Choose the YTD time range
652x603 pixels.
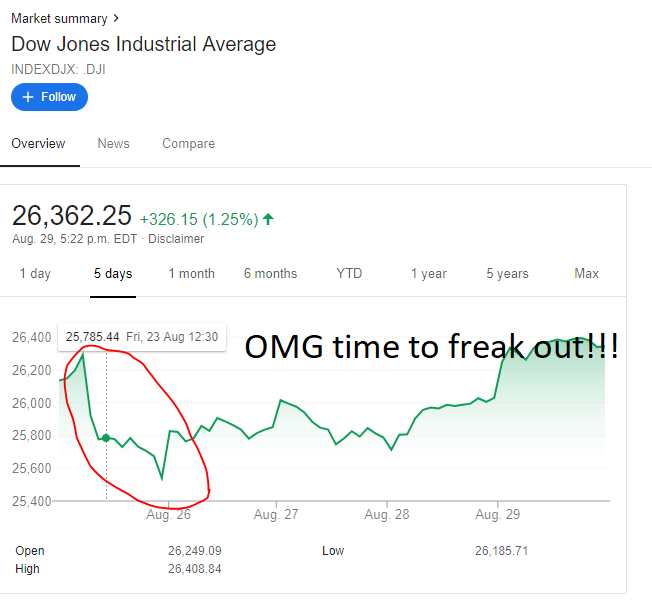coord(349,274)
